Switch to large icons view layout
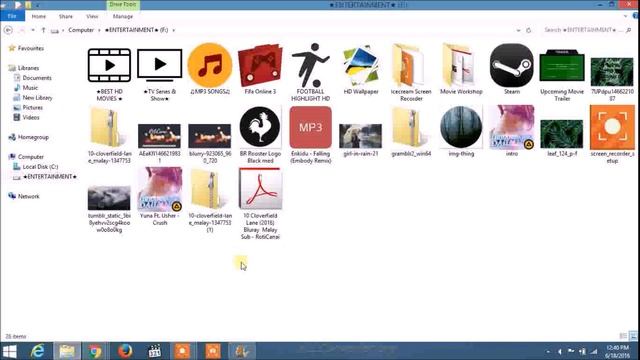Viewport: 640px width, 360px height. 633,336
